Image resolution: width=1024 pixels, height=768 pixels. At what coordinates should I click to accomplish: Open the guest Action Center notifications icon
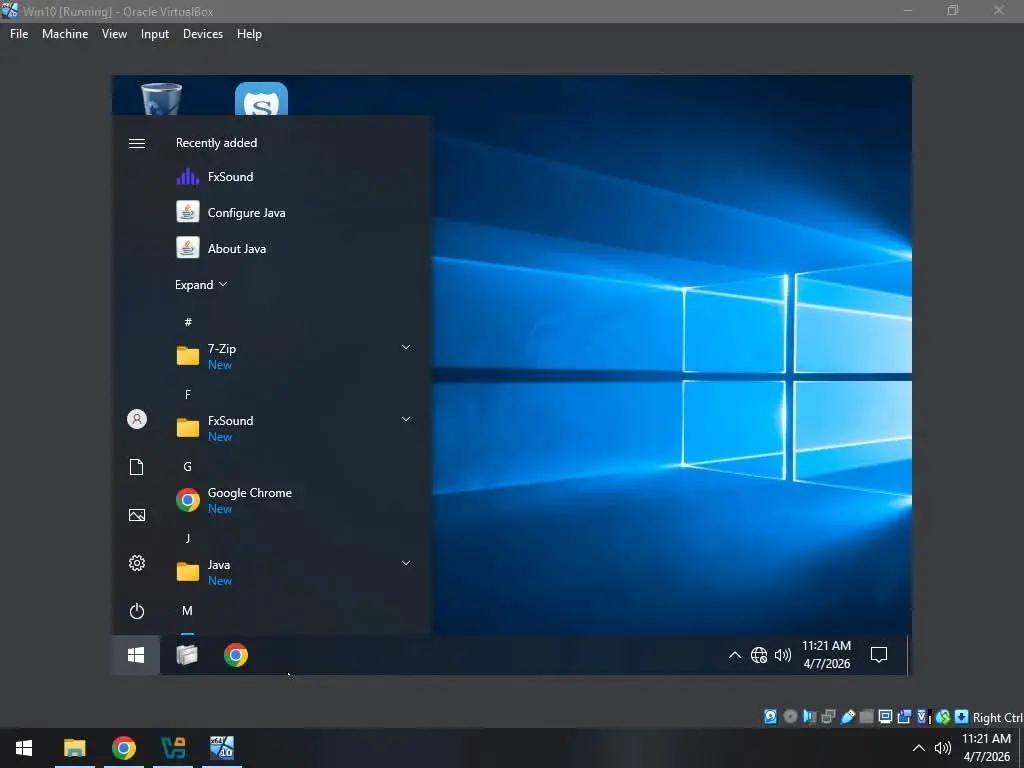coord(878,654)
